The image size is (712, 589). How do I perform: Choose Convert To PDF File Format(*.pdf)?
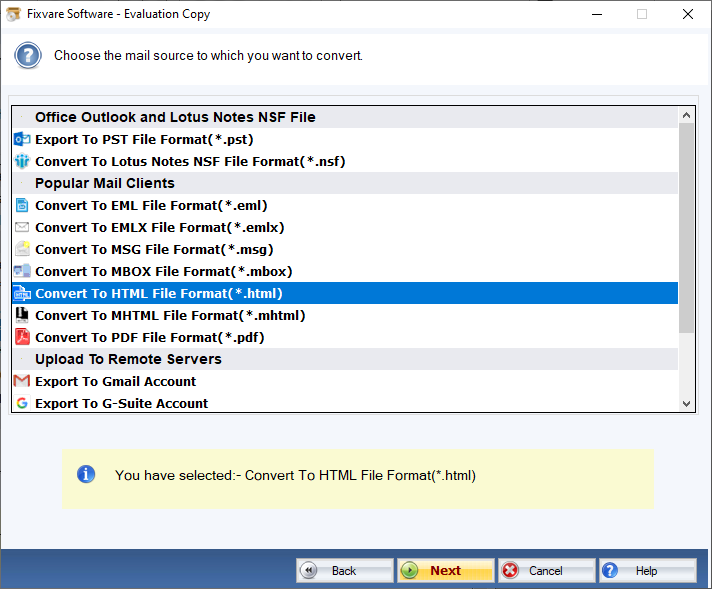point(345,337)
